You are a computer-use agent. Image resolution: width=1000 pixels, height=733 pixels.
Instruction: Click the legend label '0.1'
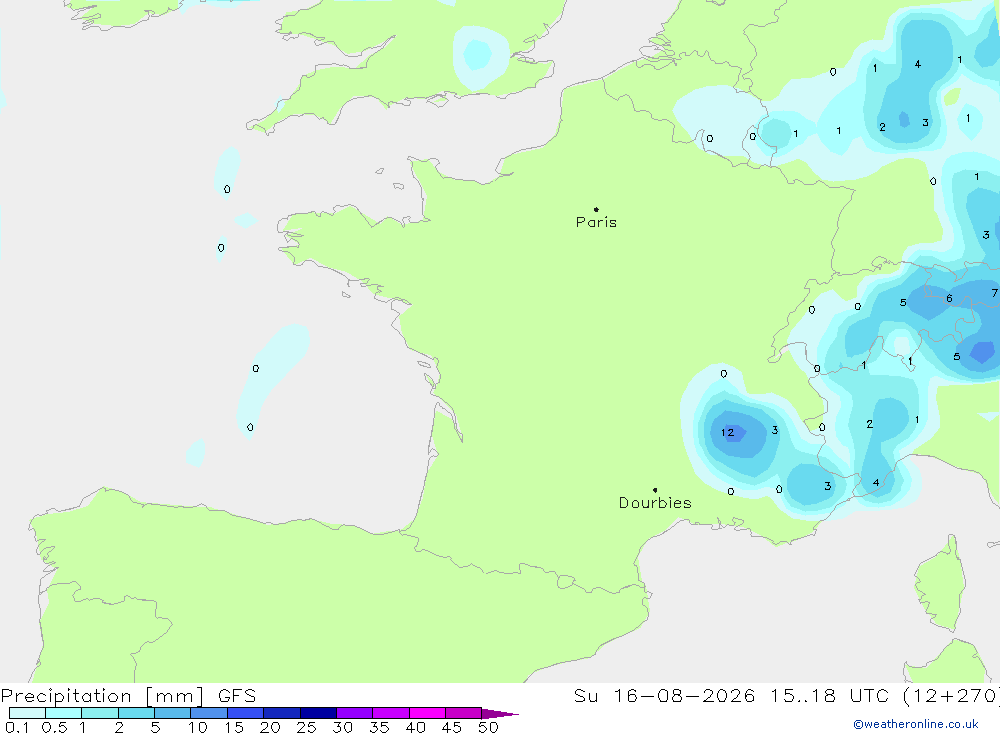pos(17,727)
